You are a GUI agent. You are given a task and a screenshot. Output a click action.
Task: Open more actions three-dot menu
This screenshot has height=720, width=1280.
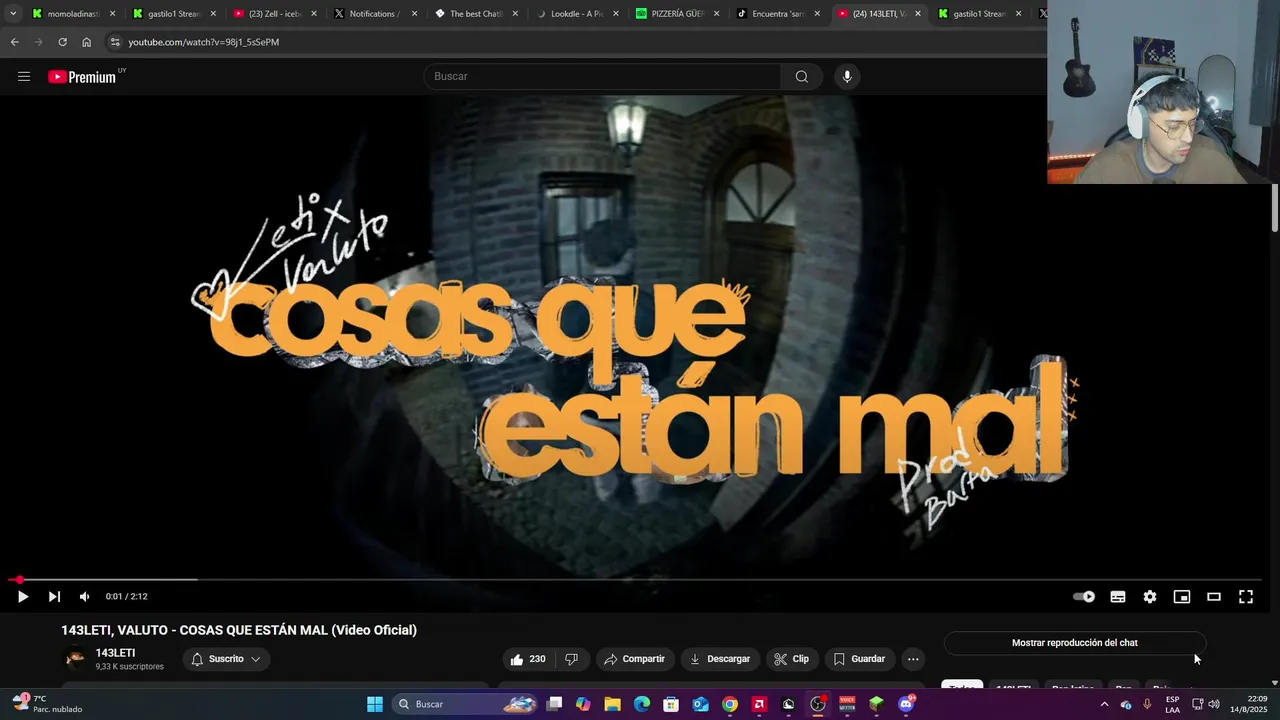click(913, 659)
